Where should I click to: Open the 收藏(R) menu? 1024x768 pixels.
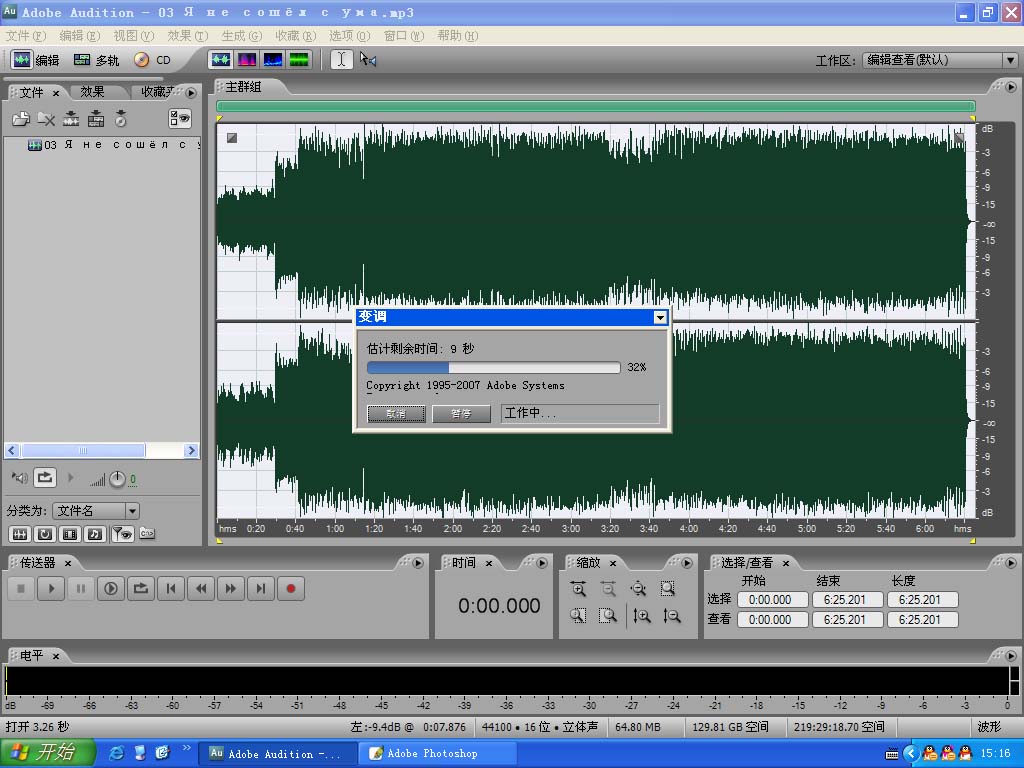(295, 36)
